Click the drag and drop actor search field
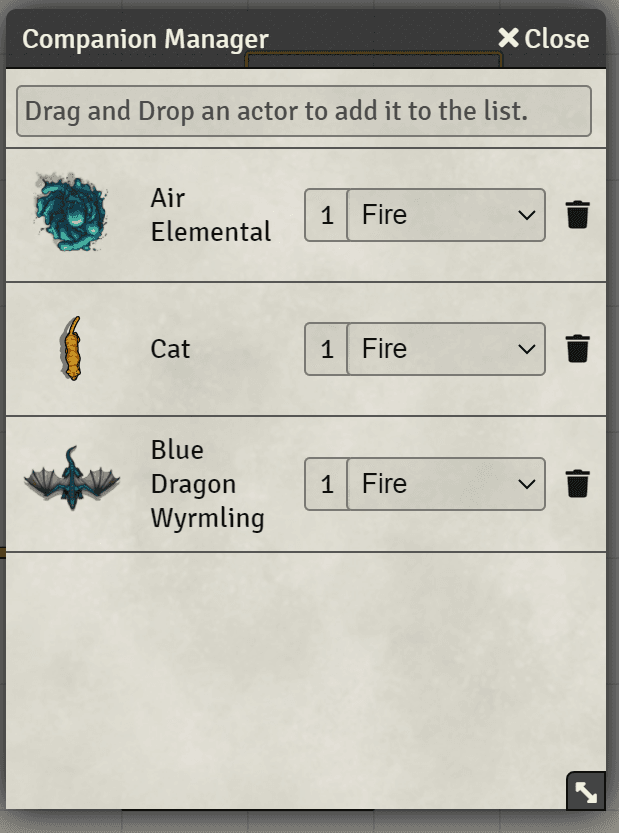This screenshot has height=833, width=619. click(304, 111)
